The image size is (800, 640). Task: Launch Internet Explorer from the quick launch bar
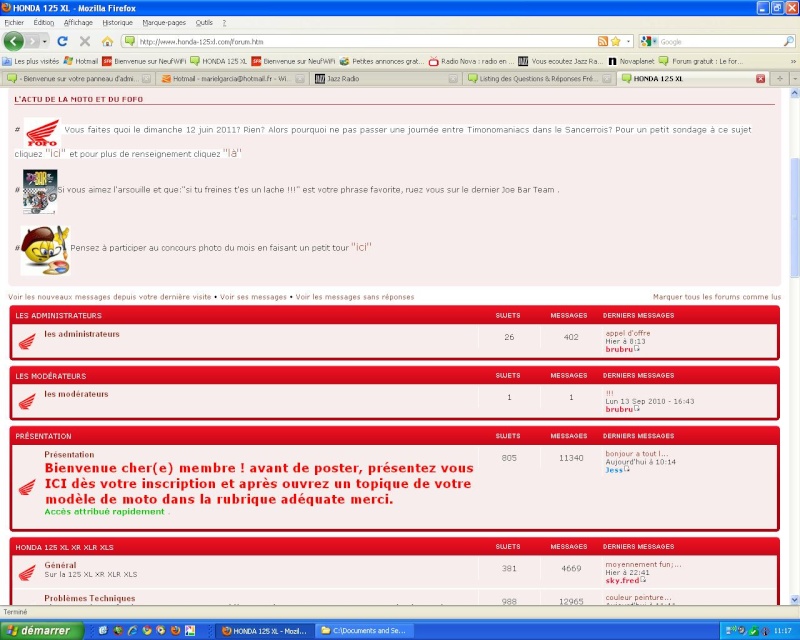coord(133,630)
